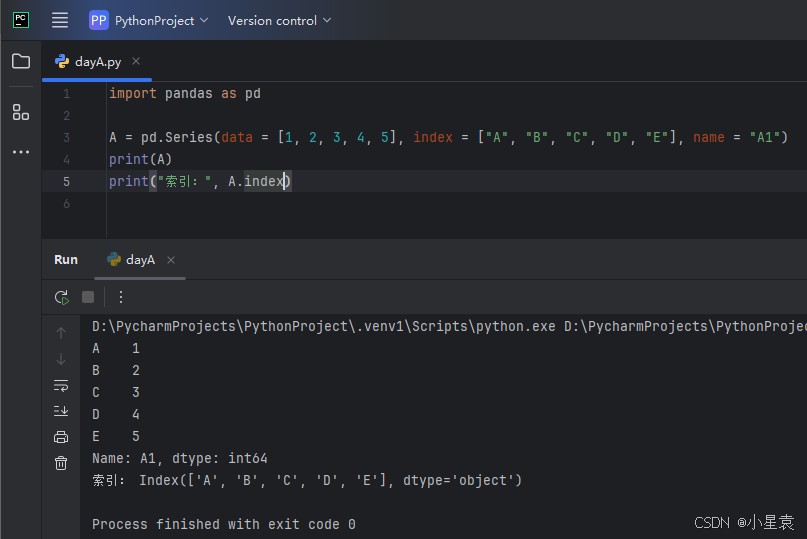Open the Structure tool window
The image size is (807, 539).
pos(21,112)
